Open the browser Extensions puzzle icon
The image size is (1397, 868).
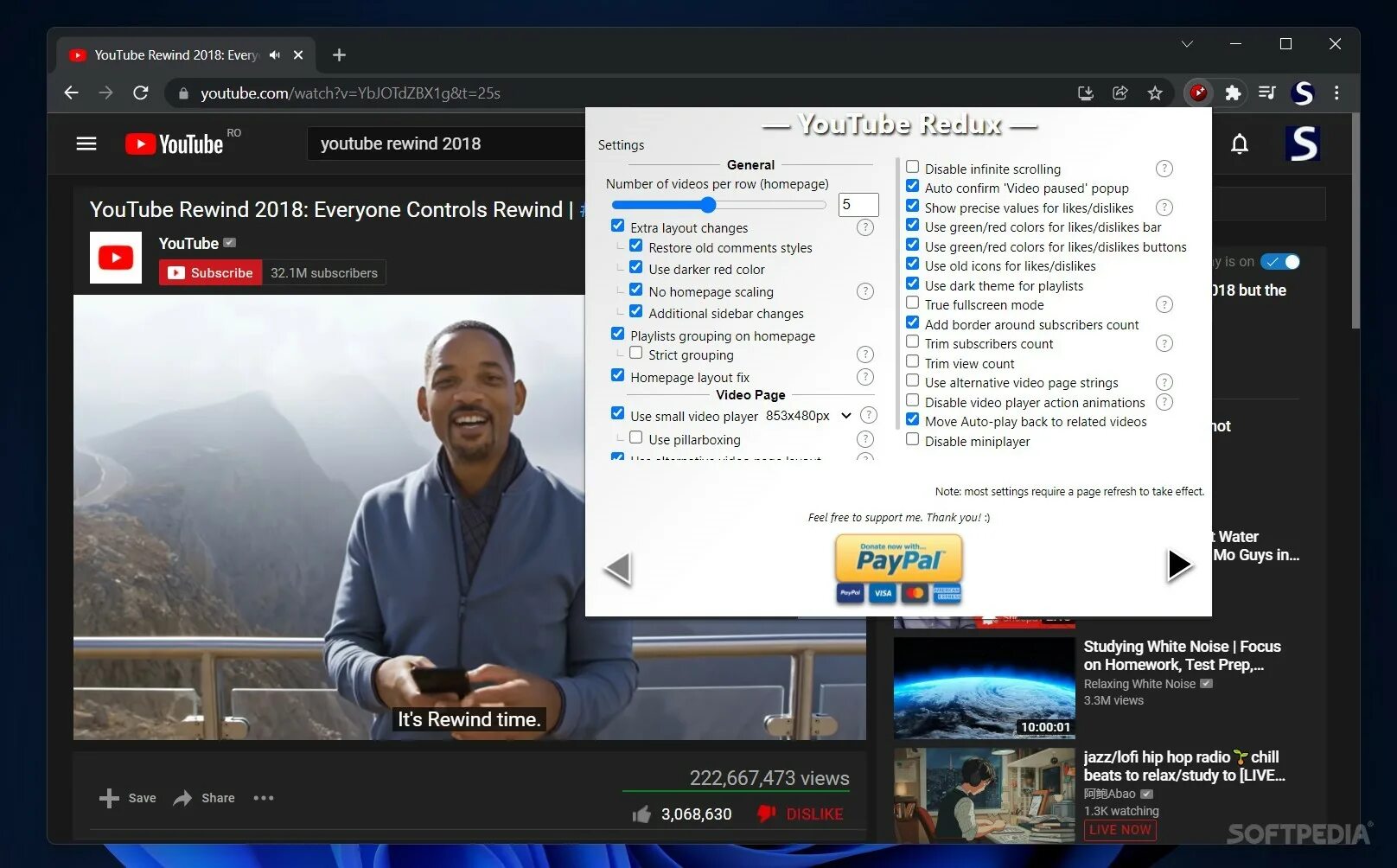(x=1233, y=93)
